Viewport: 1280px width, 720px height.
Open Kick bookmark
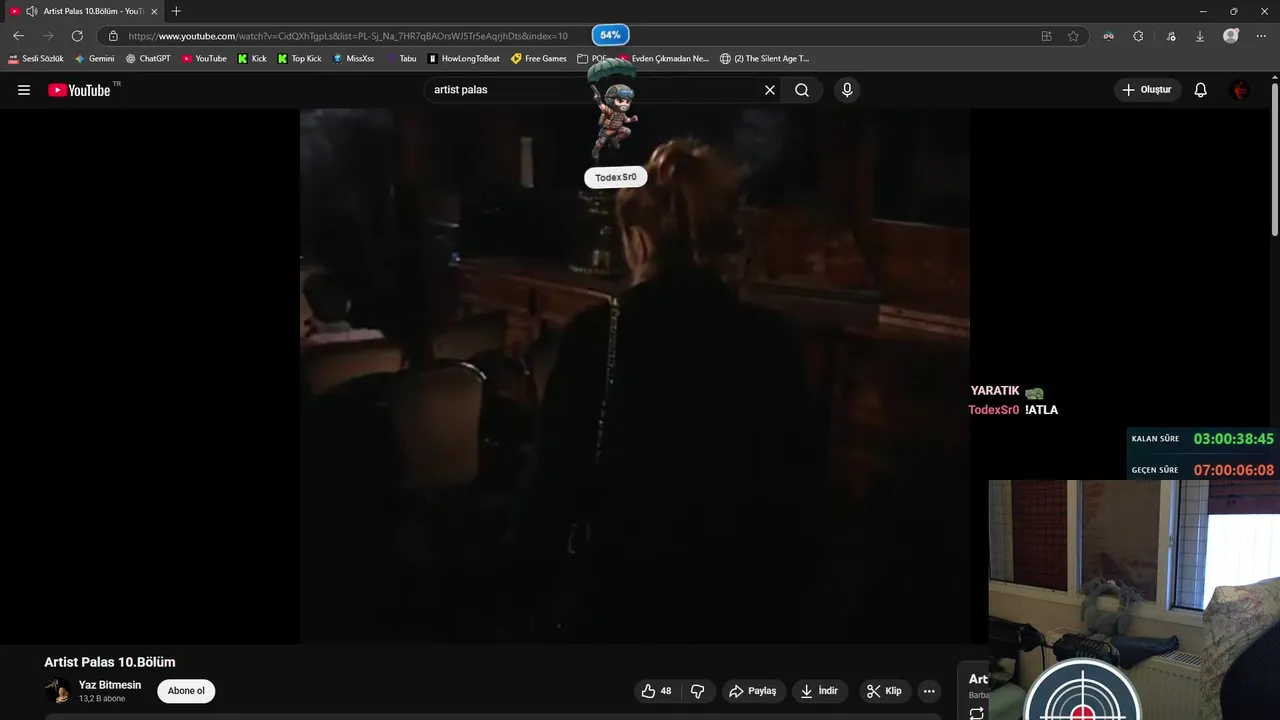click(252, 59)
